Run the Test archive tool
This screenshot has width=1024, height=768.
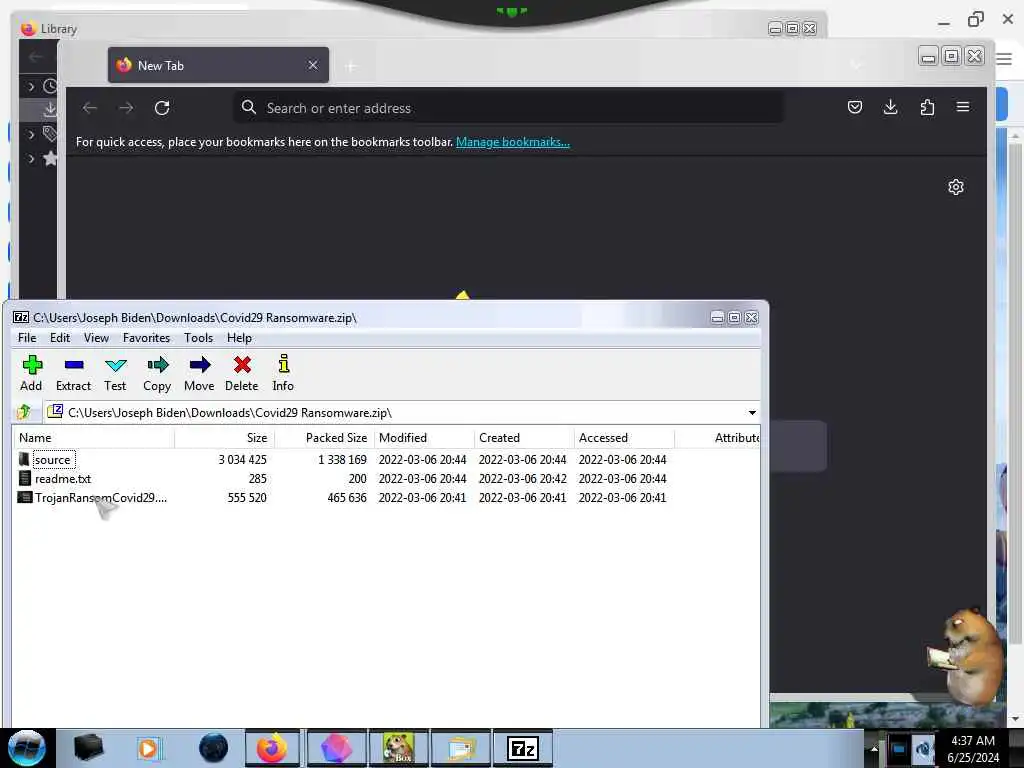coord(115,374)
